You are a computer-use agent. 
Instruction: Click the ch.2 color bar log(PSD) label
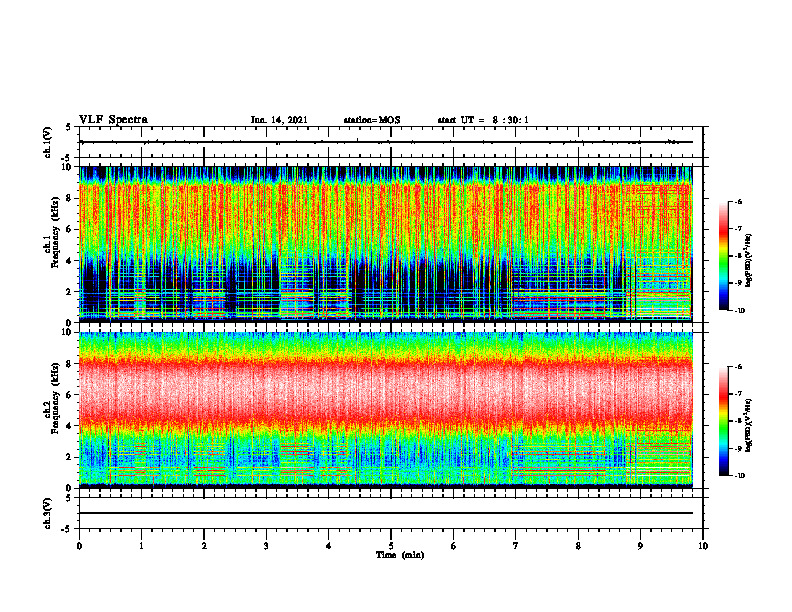coord(749,426)
